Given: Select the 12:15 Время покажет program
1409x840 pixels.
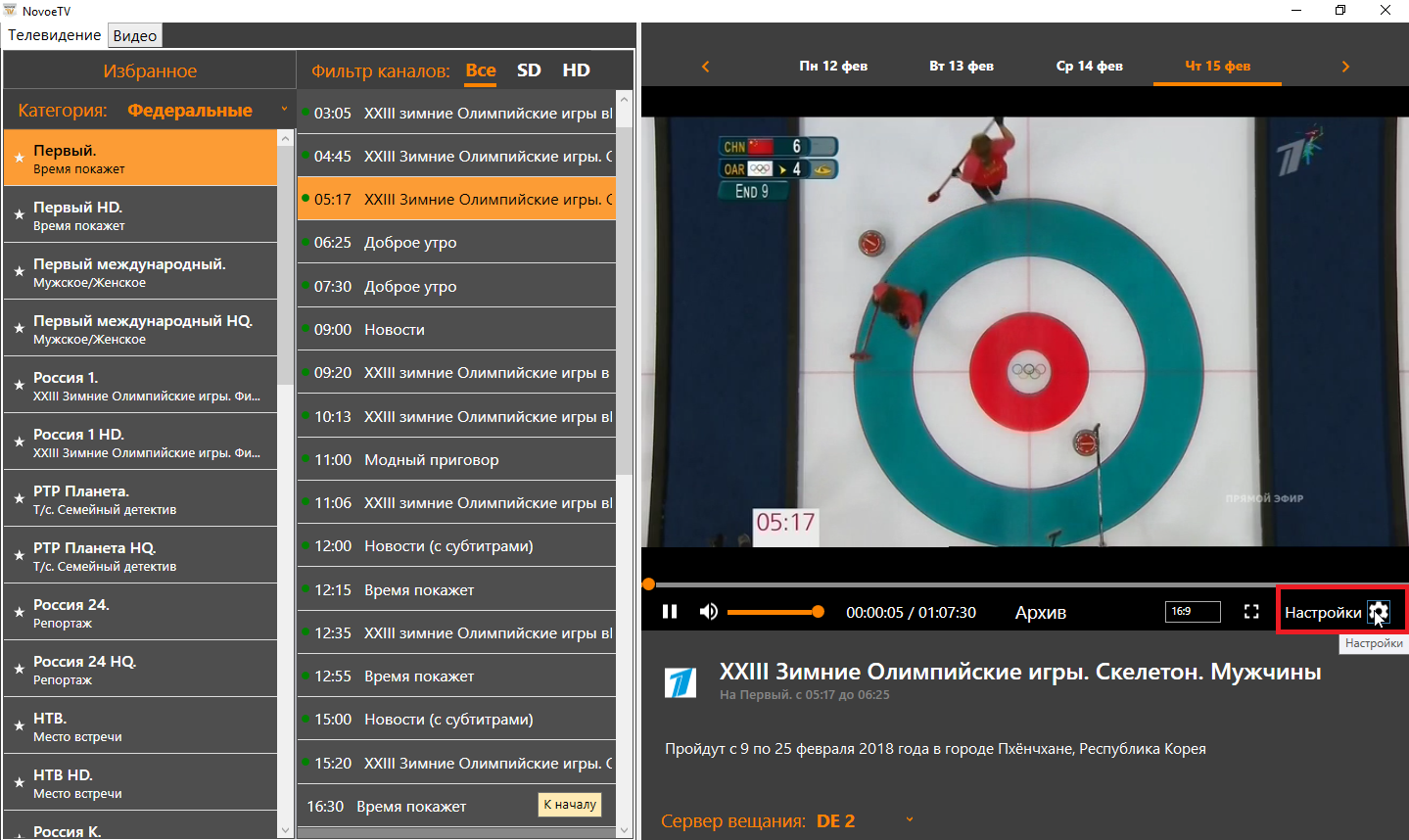Looking at the screenshot, I should coord(456,589).
